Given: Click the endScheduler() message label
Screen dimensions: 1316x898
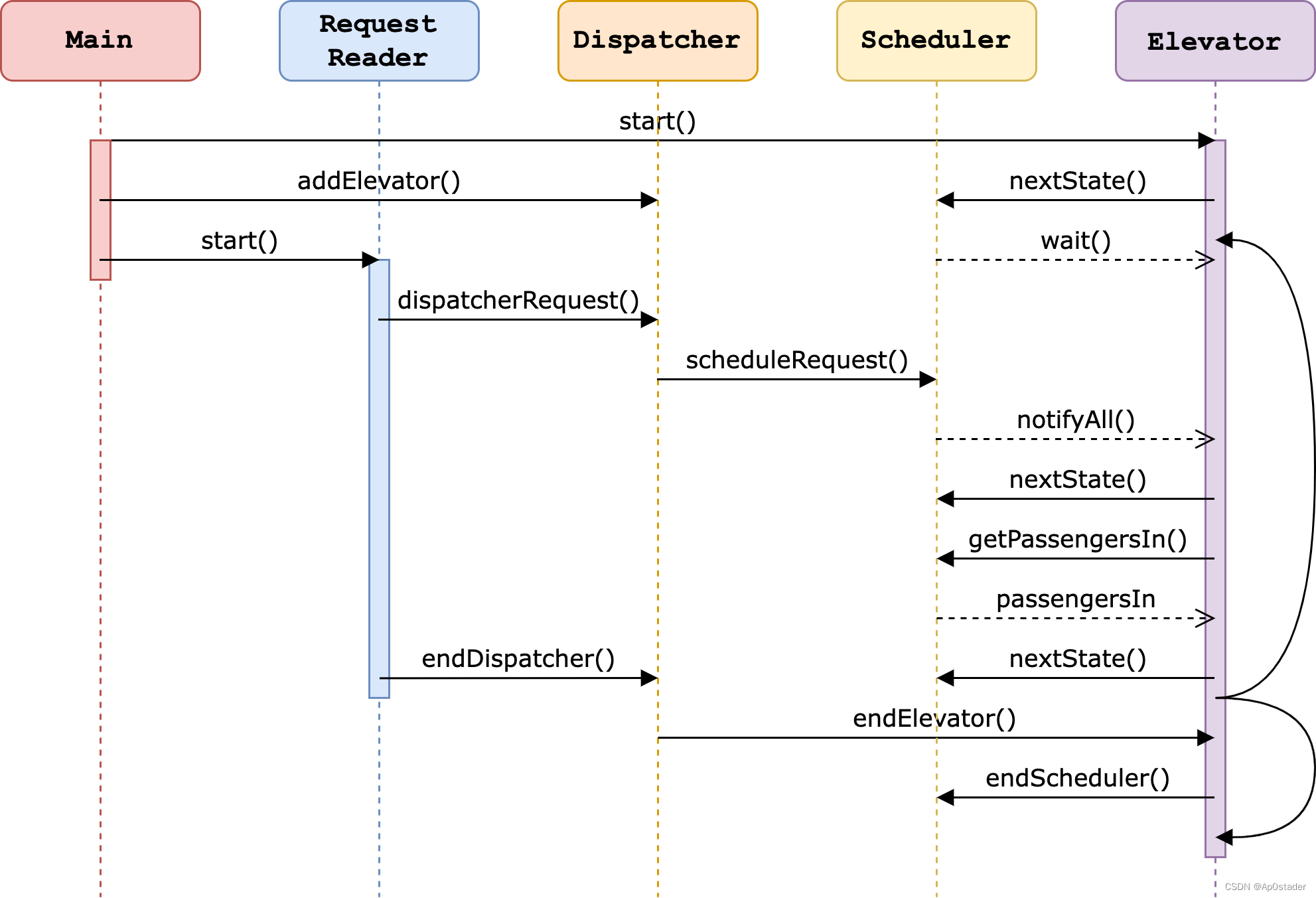Looking at the screenshot, I should [1078, 779].
